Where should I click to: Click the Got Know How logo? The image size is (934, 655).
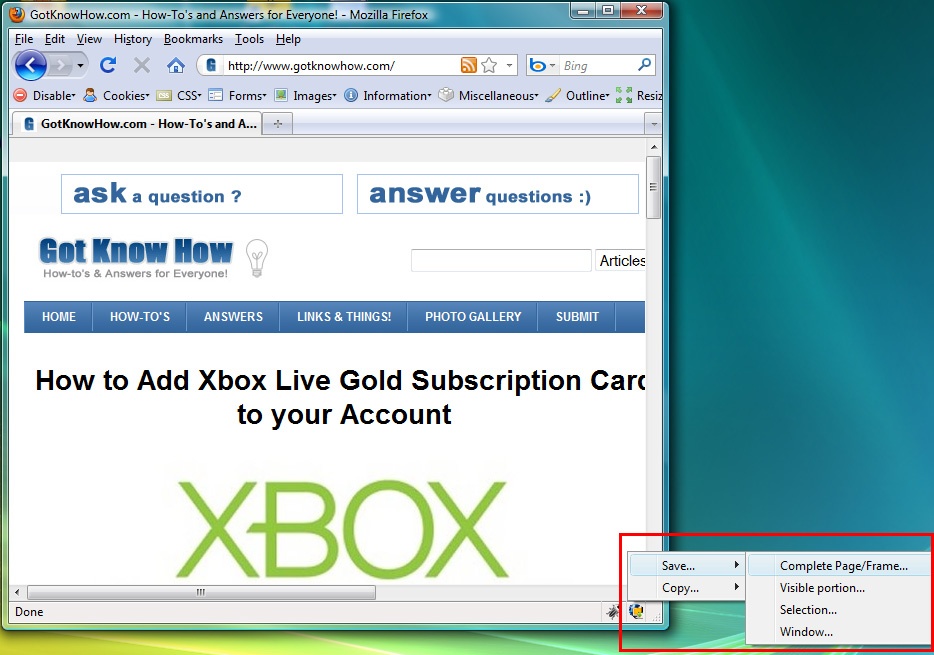click(x=136, y=258)
